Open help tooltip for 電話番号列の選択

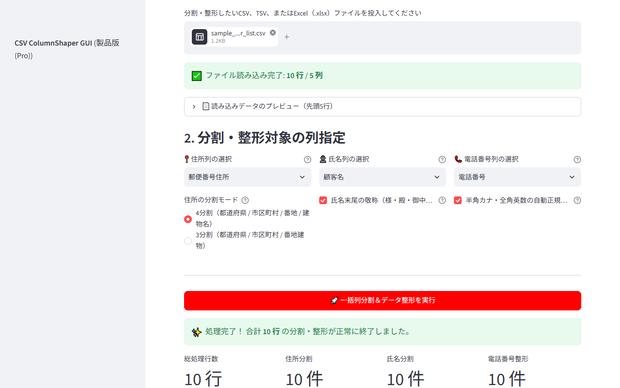[577, 159]
